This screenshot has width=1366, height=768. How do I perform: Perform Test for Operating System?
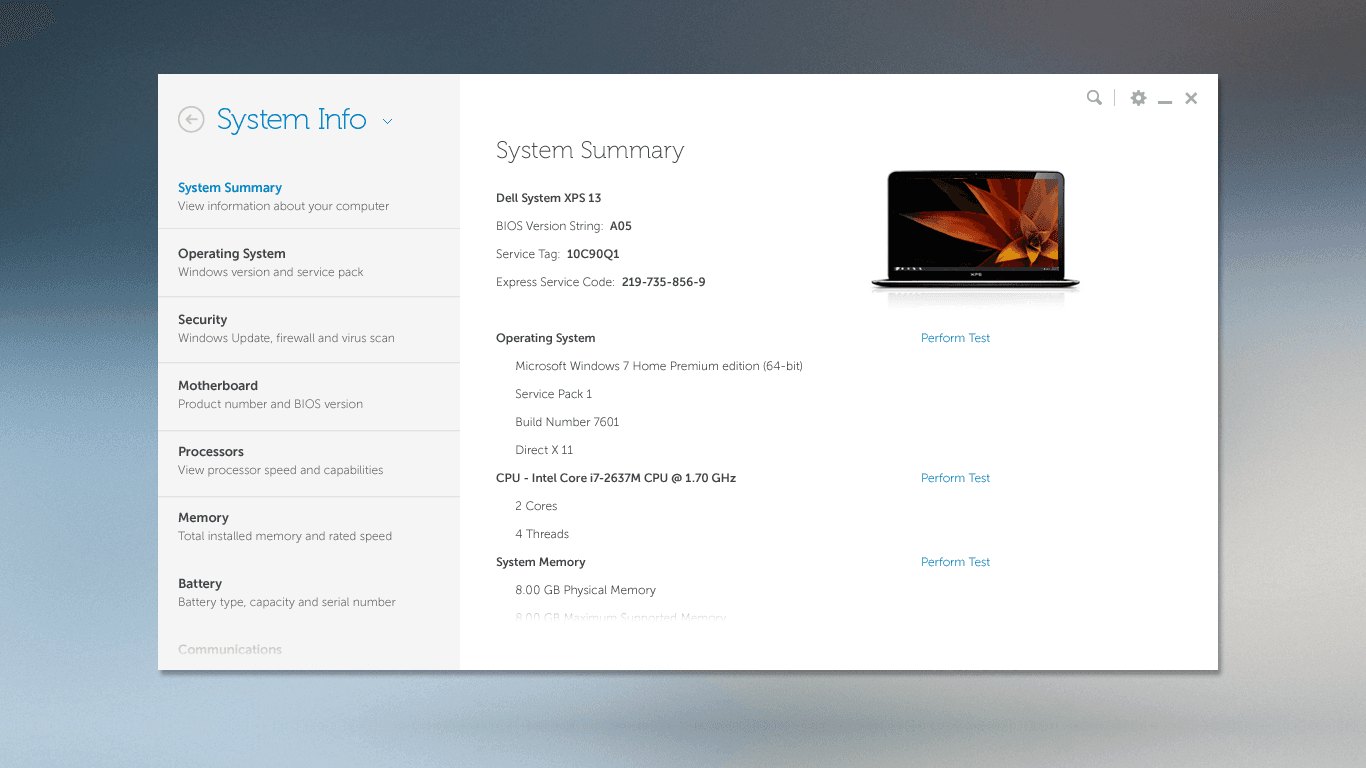point(955,338)
